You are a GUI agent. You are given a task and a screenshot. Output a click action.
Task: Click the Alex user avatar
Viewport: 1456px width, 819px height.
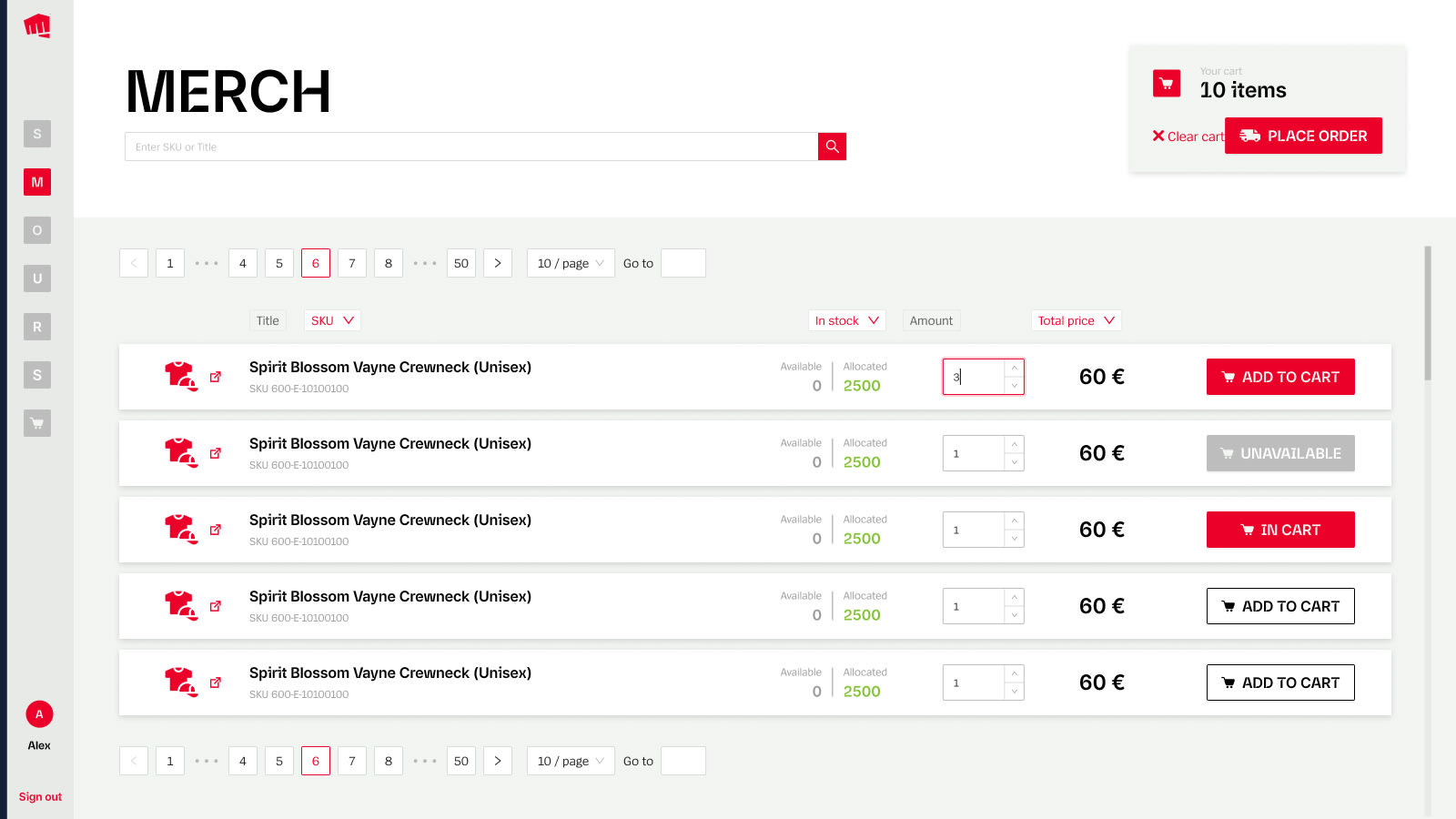coord(39,714)
